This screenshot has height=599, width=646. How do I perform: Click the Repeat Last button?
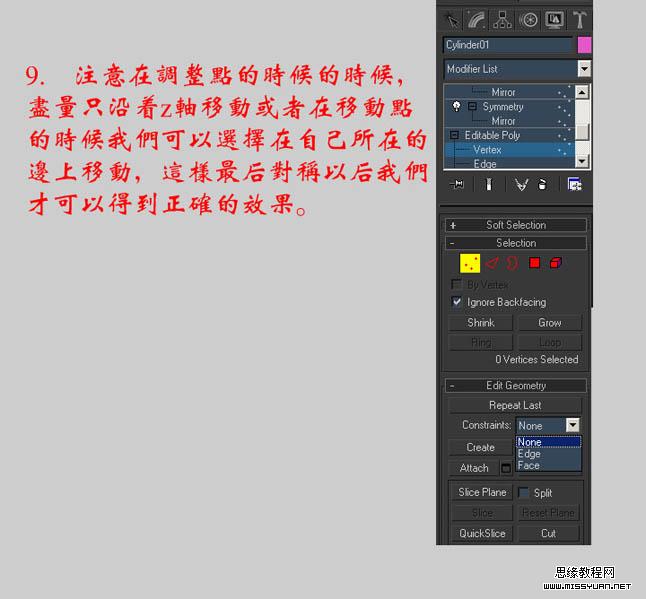click(x=515, y=405)
